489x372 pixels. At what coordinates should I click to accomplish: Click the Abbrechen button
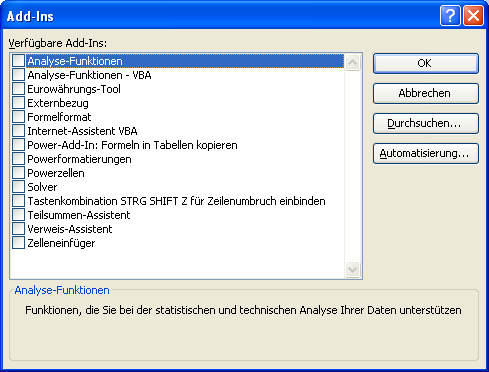coord(426,93)
